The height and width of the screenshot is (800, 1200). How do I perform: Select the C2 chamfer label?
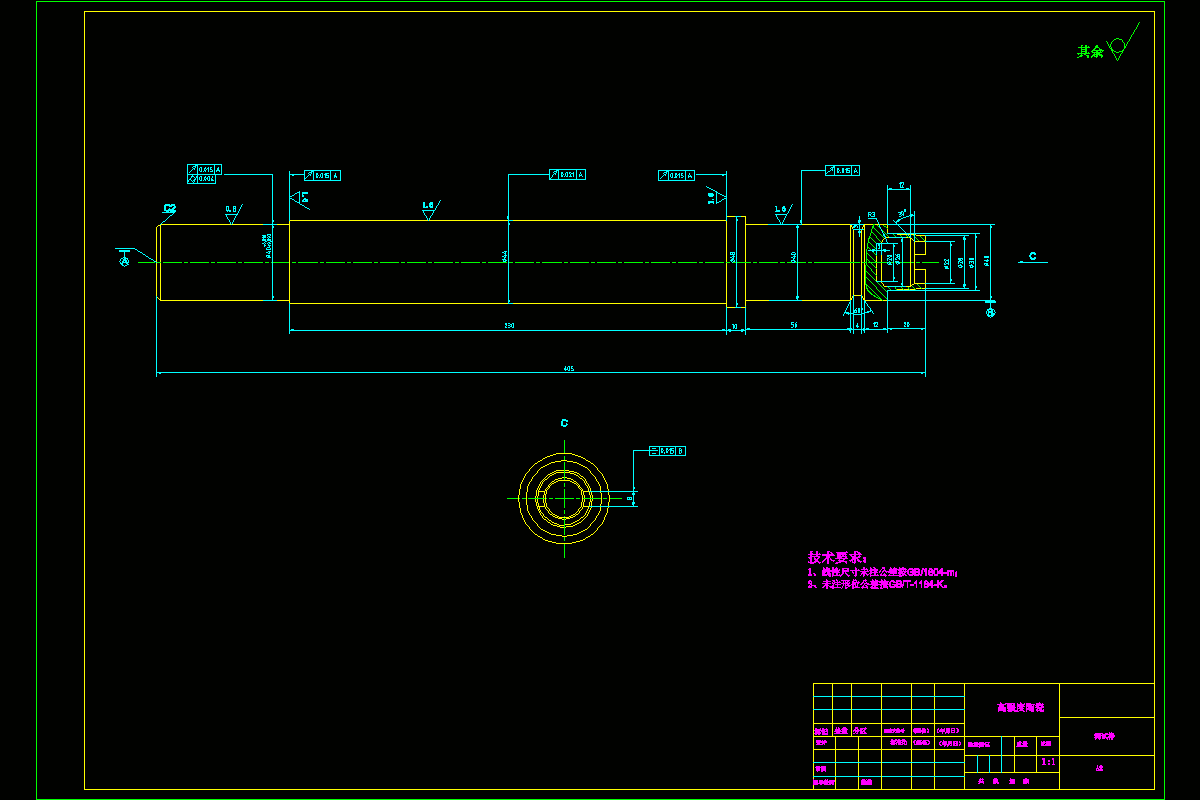(x=169, y=208)
